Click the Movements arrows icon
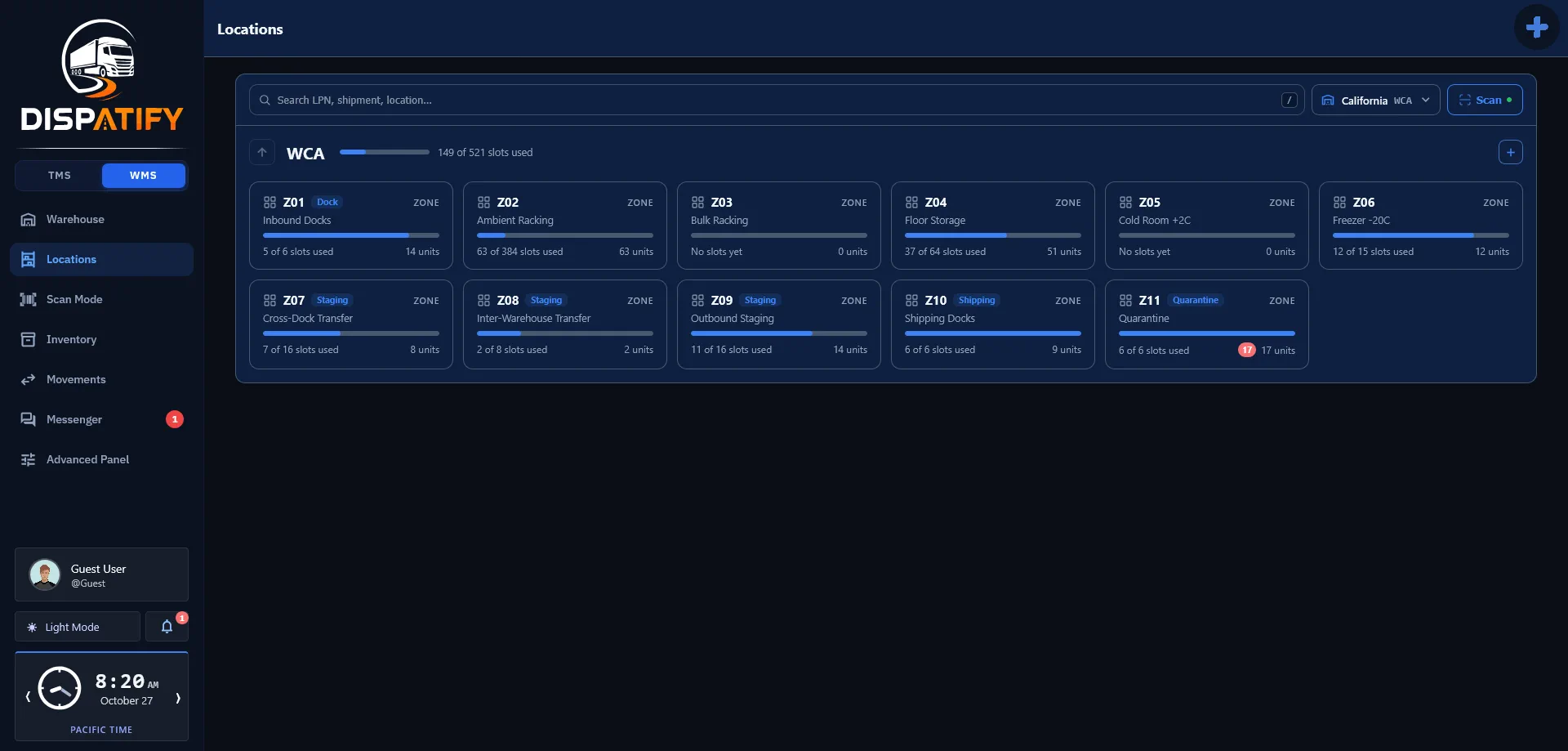This screenshot has width=1568, height=751. 28,379
